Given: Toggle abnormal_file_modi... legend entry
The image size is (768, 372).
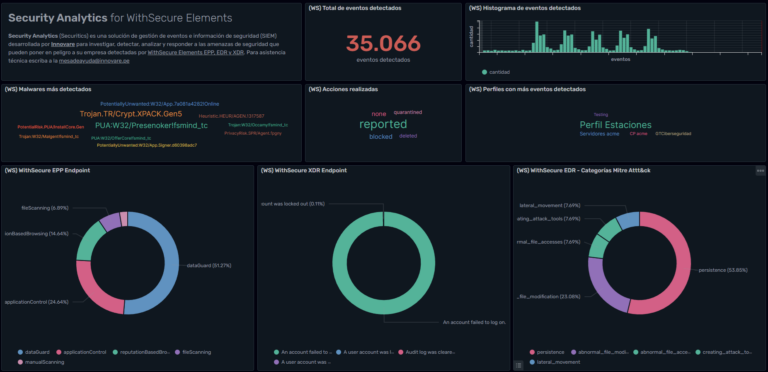Looking at the screenshot, I should pyautogui.click(x=599, y=351).
